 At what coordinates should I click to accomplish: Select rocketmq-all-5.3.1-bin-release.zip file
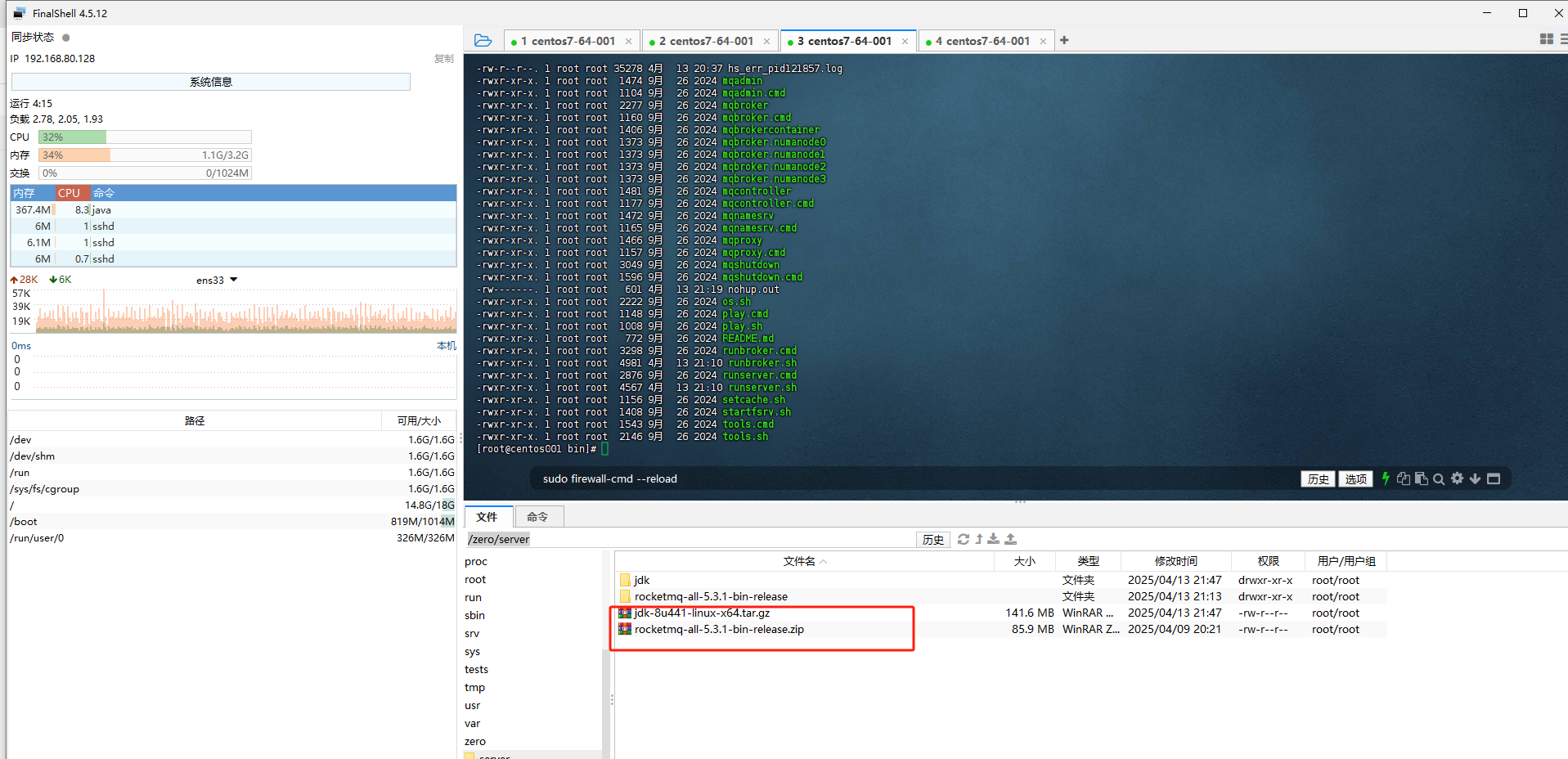point(719,629)
